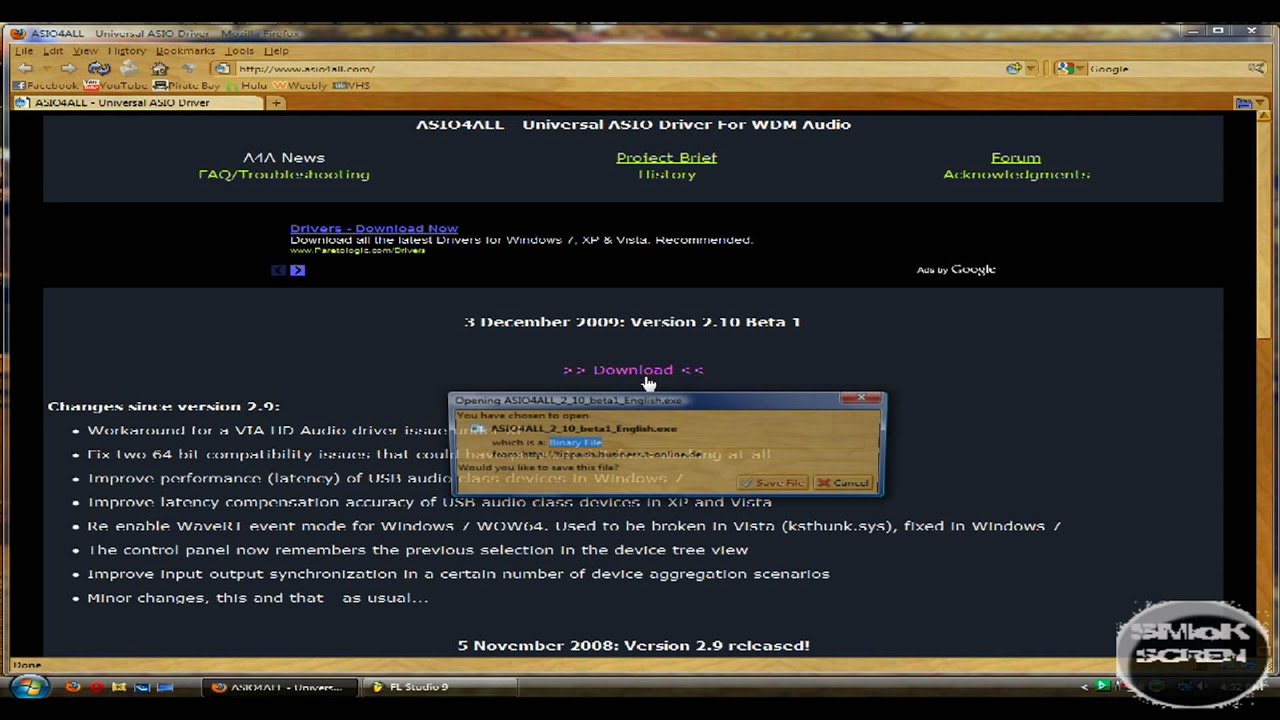
Task: Open Weebly bookmark
Action: 300,86
